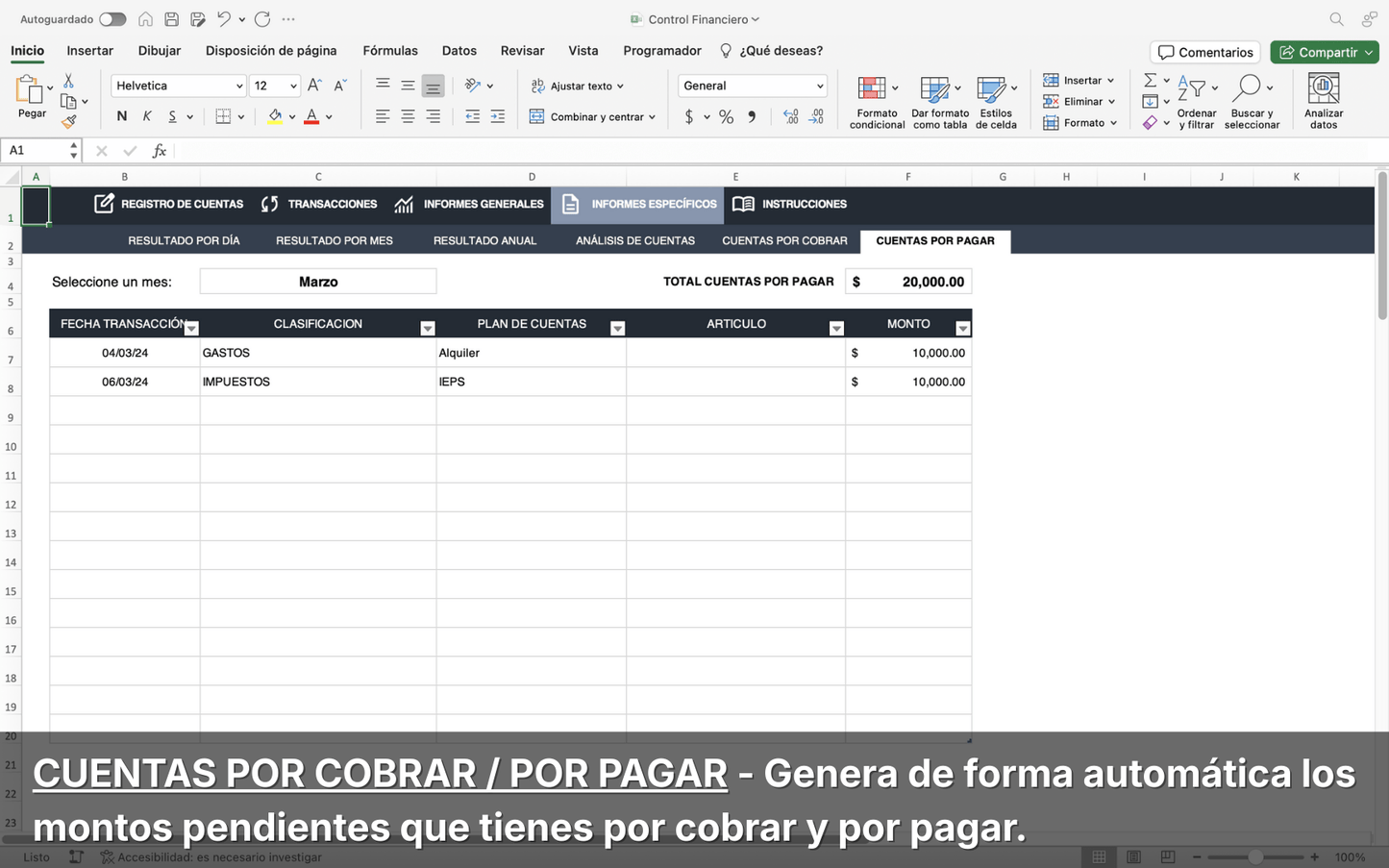This screenshot has width=1389, height=868.
Task: Open Formato condicional
Action: tap(876, 100)
